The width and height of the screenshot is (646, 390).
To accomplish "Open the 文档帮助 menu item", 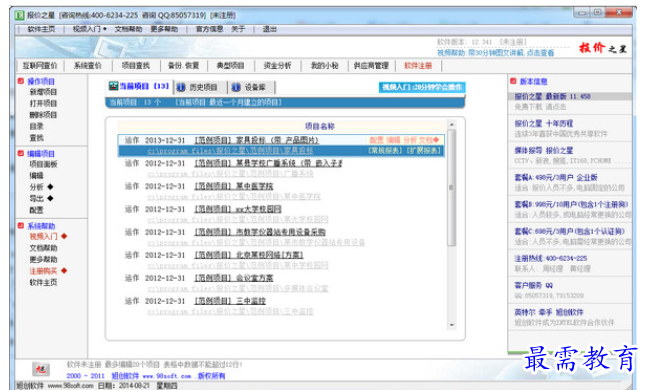I will pos(128,29).
